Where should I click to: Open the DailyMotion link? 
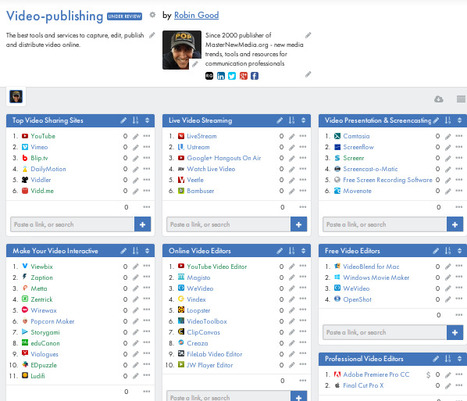coord(48,169)
